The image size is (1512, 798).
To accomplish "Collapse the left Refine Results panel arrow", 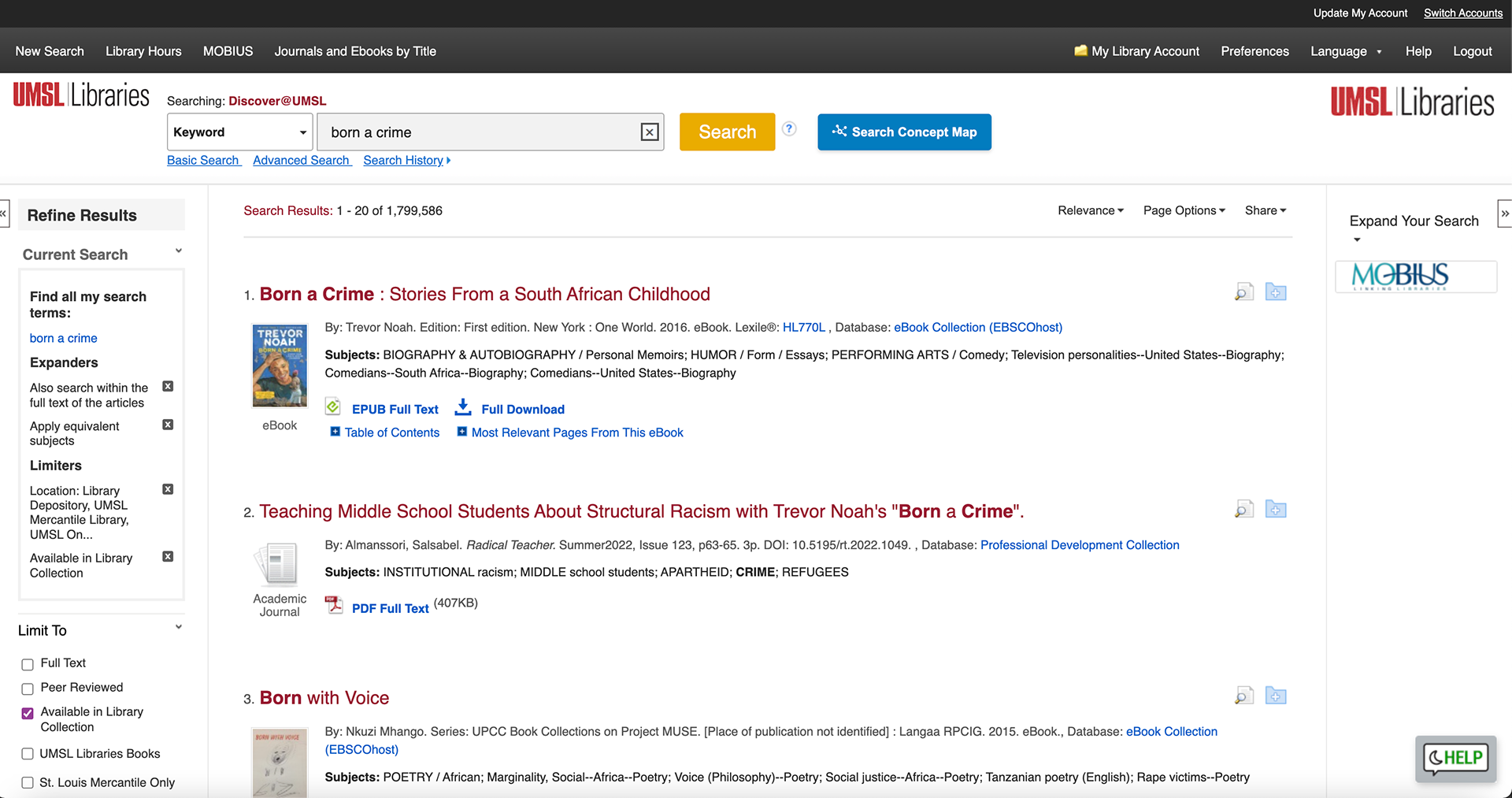I will pos(4,213).
